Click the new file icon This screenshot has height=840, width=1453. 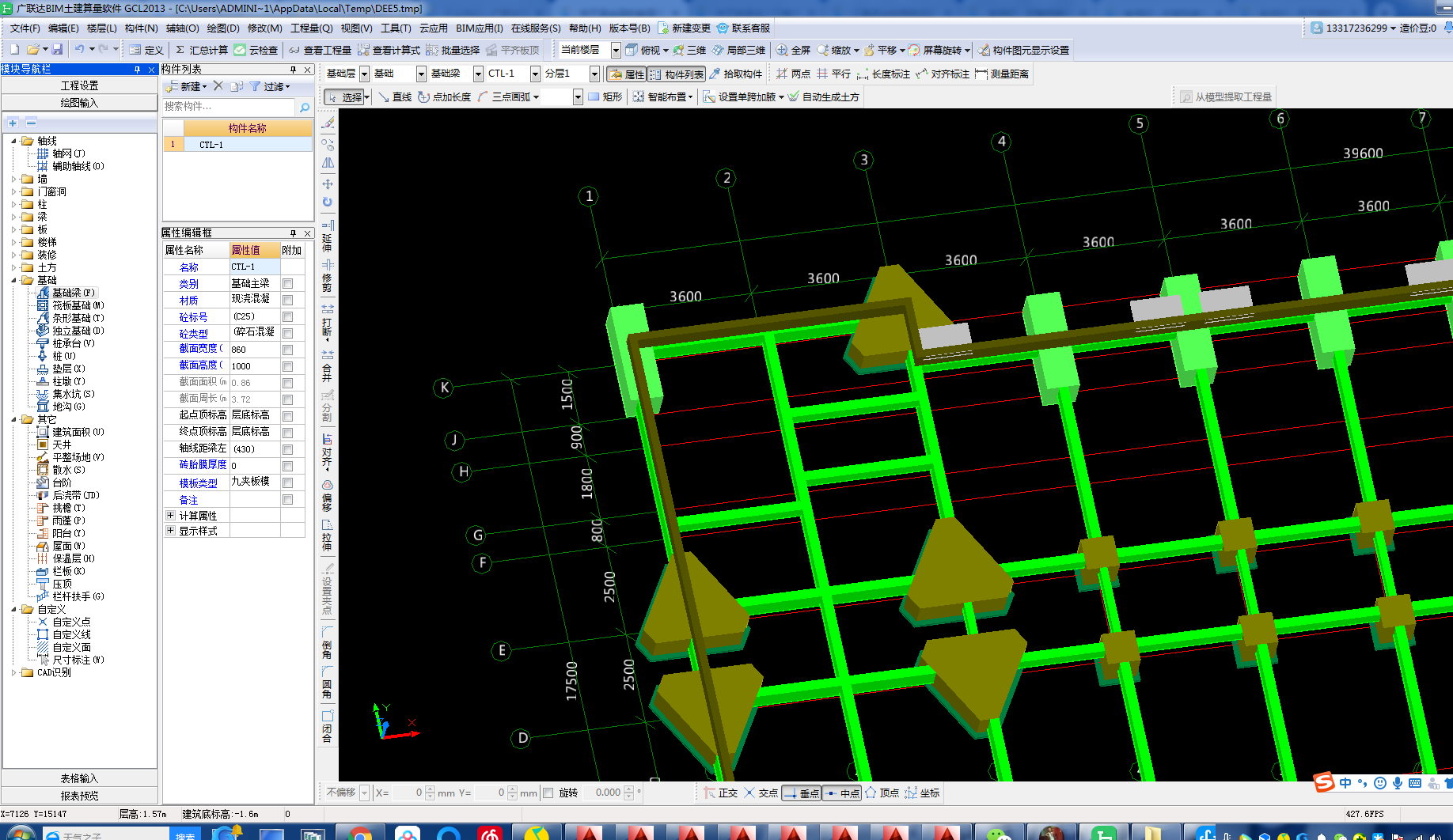14,50
